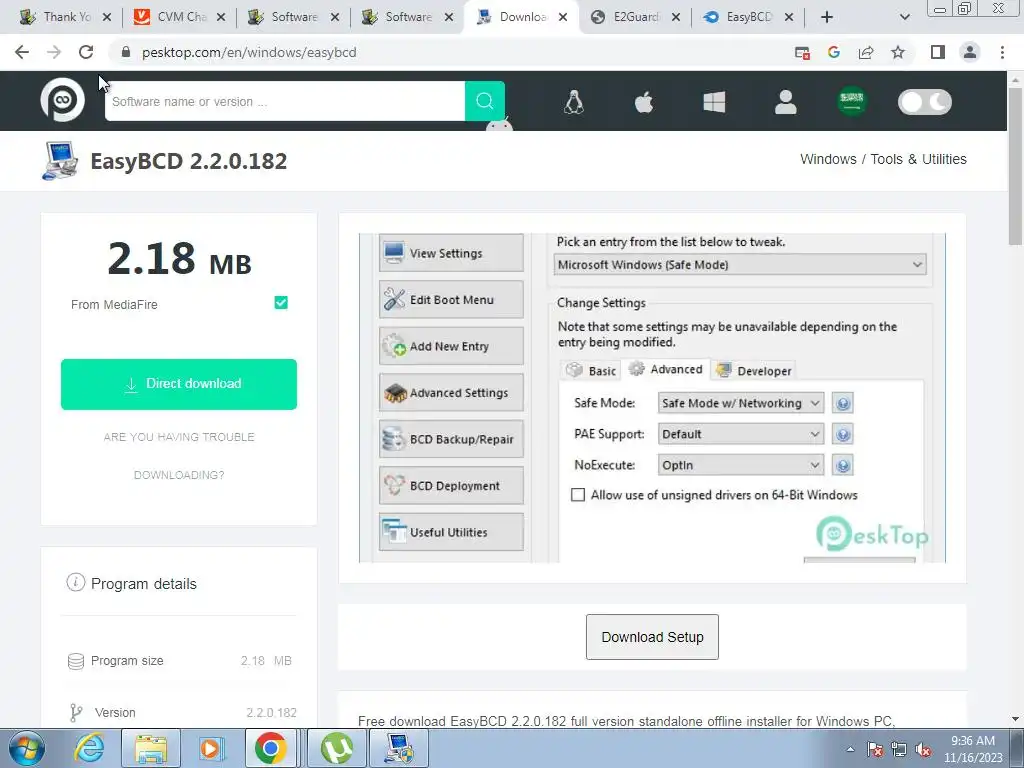Switch to the second Software tab
This screenshot has width=1024, height=768.
(x=406, y=17)
